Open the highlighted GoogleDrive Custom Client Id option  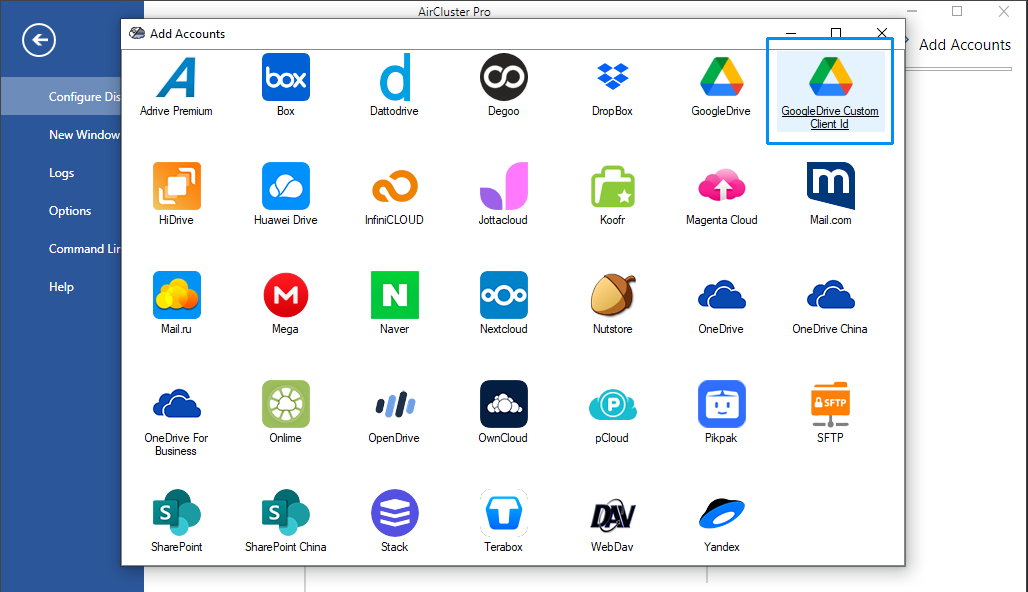(830, 90)
